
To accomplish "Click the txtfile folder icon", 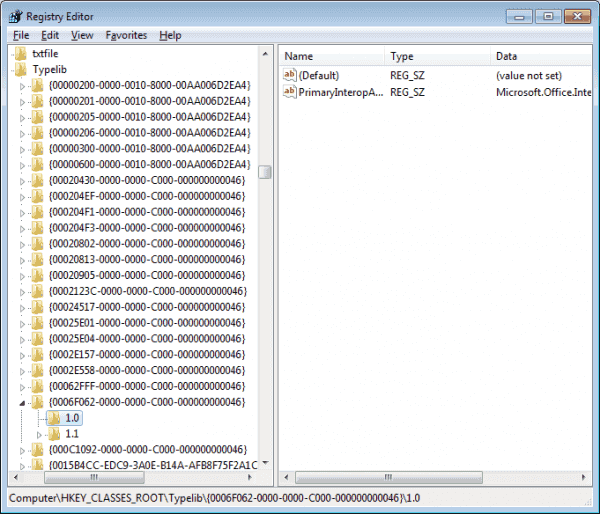I will [21, 54].
